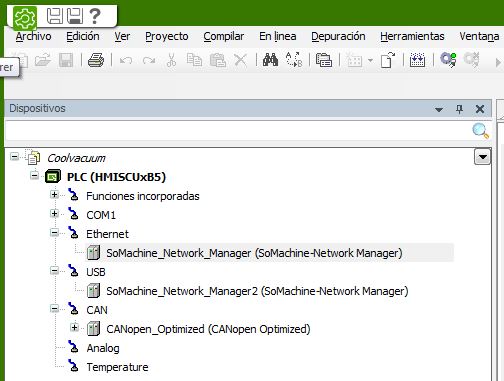Click the magnifier search icon in Dispositivos
Image resolution: width=504 pixels, height=381 pixels.
[x=480, y=131]
